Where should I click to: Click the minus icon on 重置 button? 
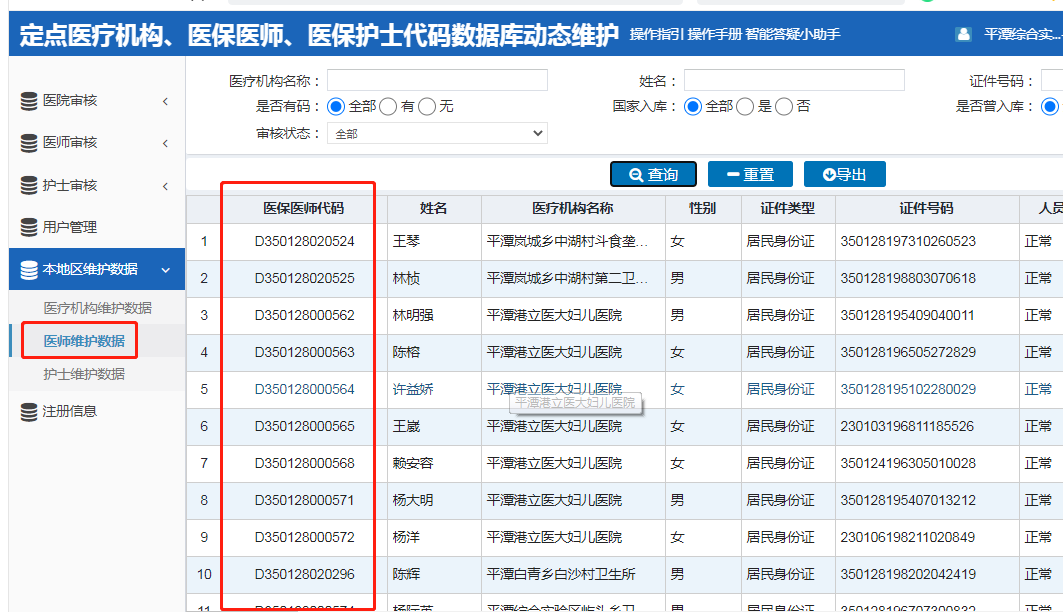point(733,174)
